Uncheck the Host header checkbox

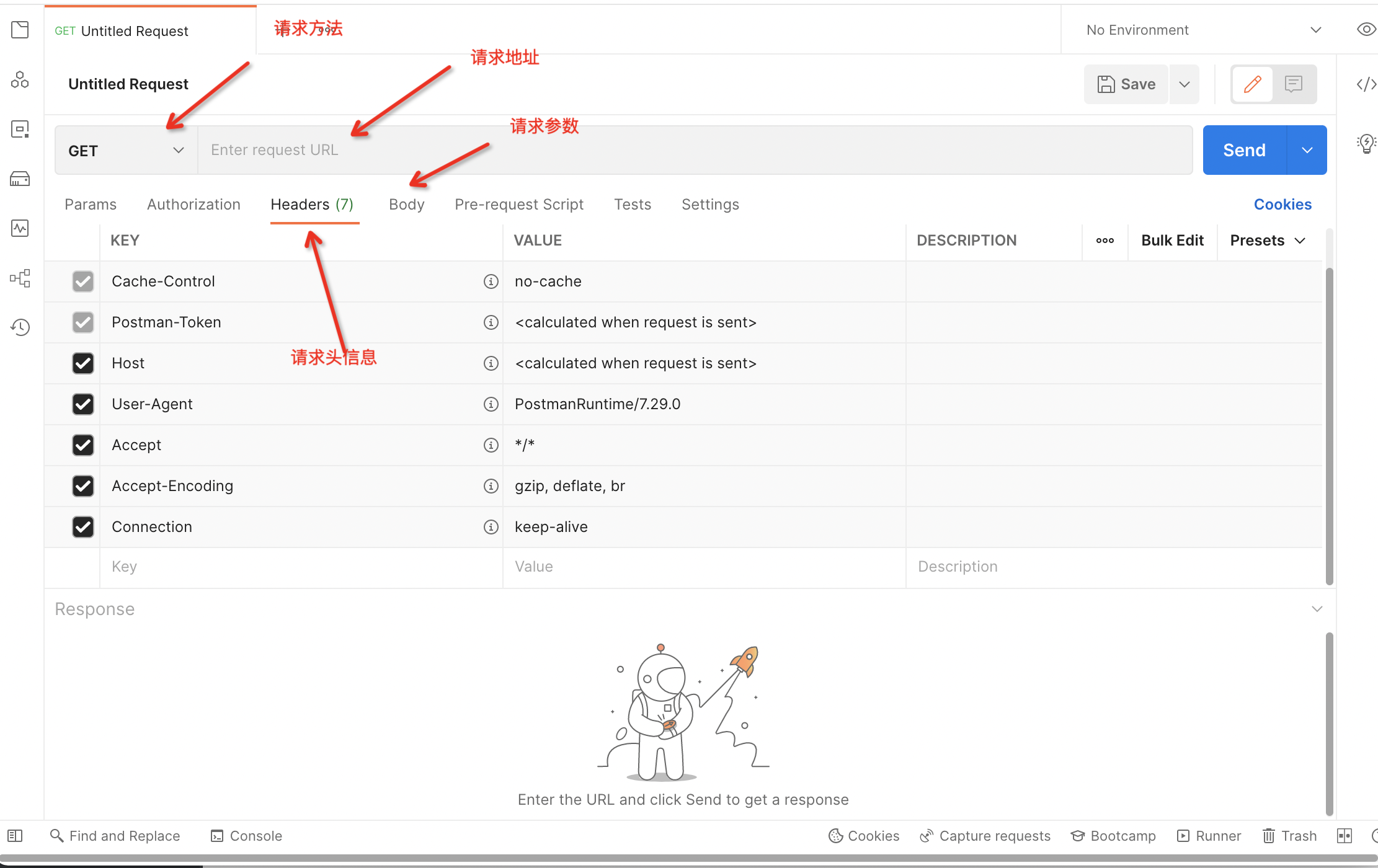click(83, 363)
